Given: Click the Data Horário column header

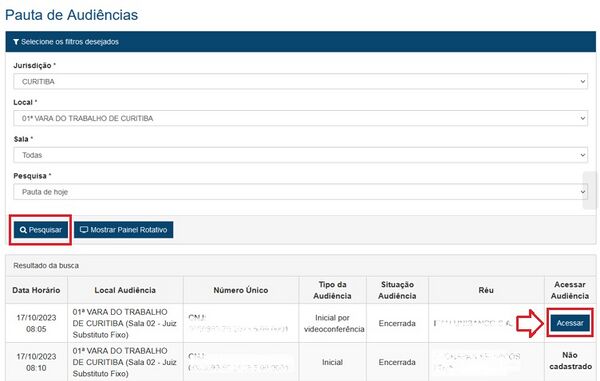Looking at the screenshot, I should pyautogui.click(x=36, y=290).
